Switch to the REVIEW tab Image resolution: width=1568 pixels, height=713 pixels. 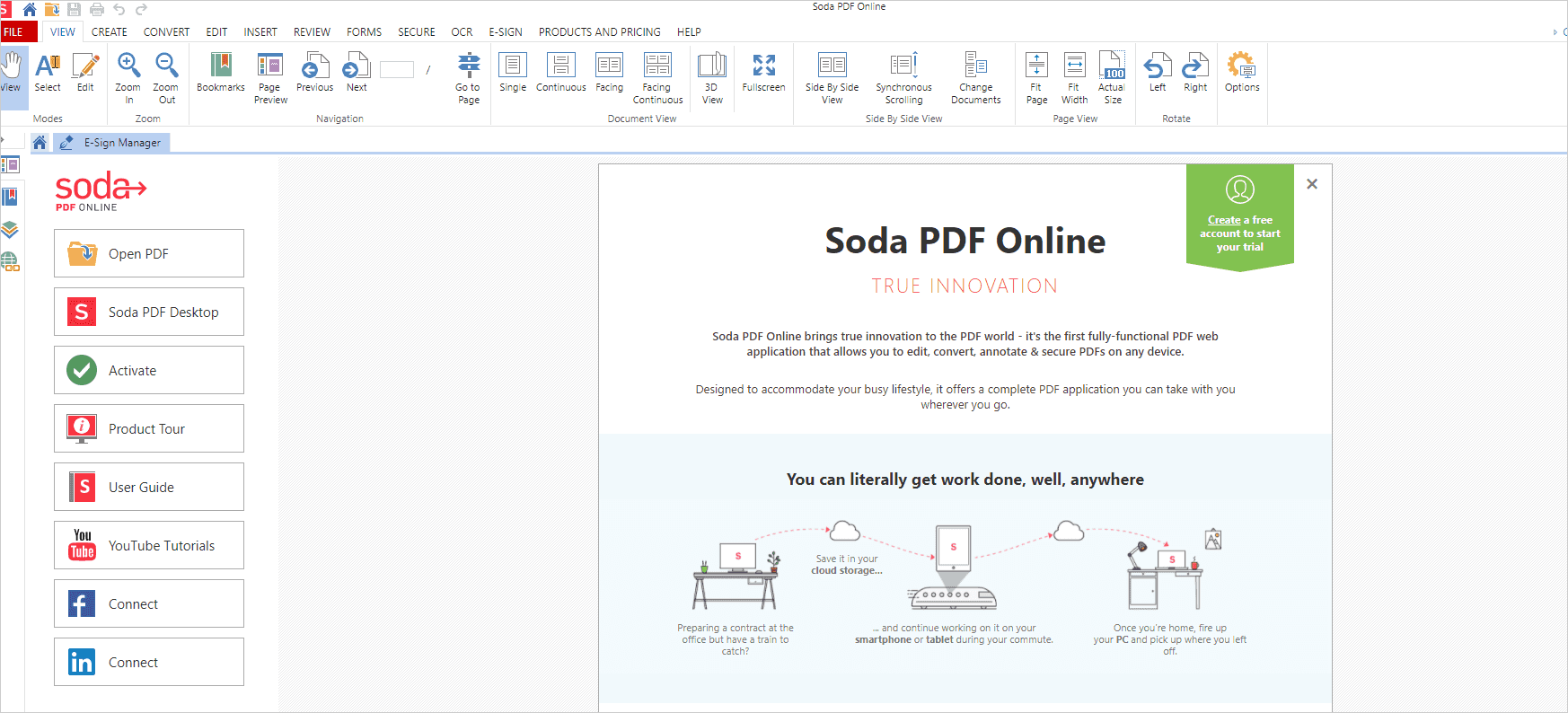[312, 31]
